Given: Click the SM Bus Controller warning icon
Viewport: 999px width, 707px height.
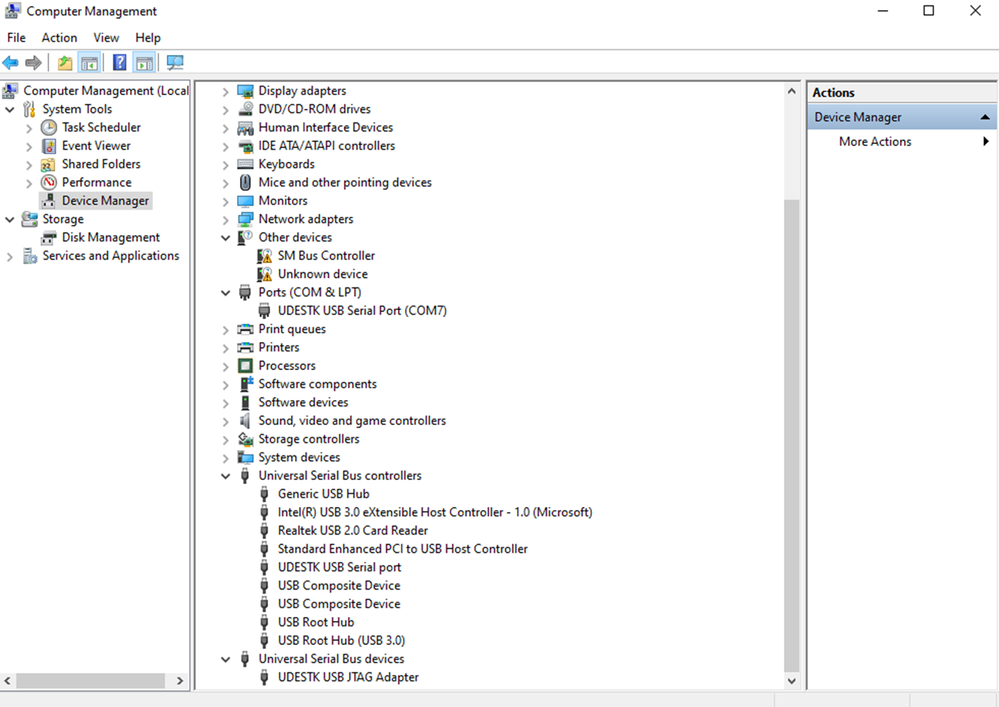Looking at the screenshot, I should pyautogui.click(x=264, y=256).
